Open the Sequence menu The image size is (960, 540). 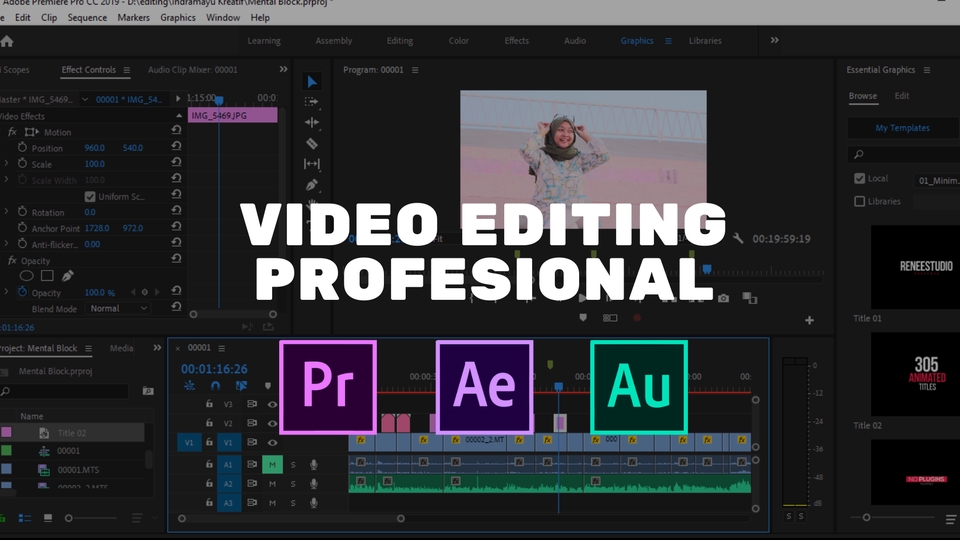87,18
